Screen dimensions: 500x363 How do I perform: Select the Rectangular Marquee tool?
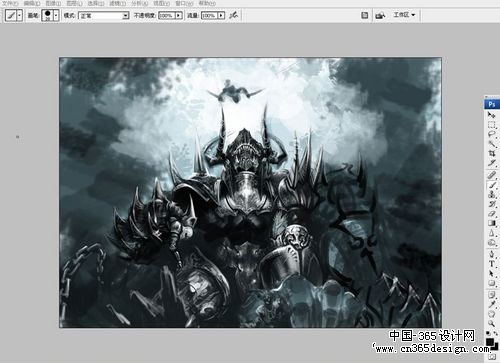coord(492,125)
